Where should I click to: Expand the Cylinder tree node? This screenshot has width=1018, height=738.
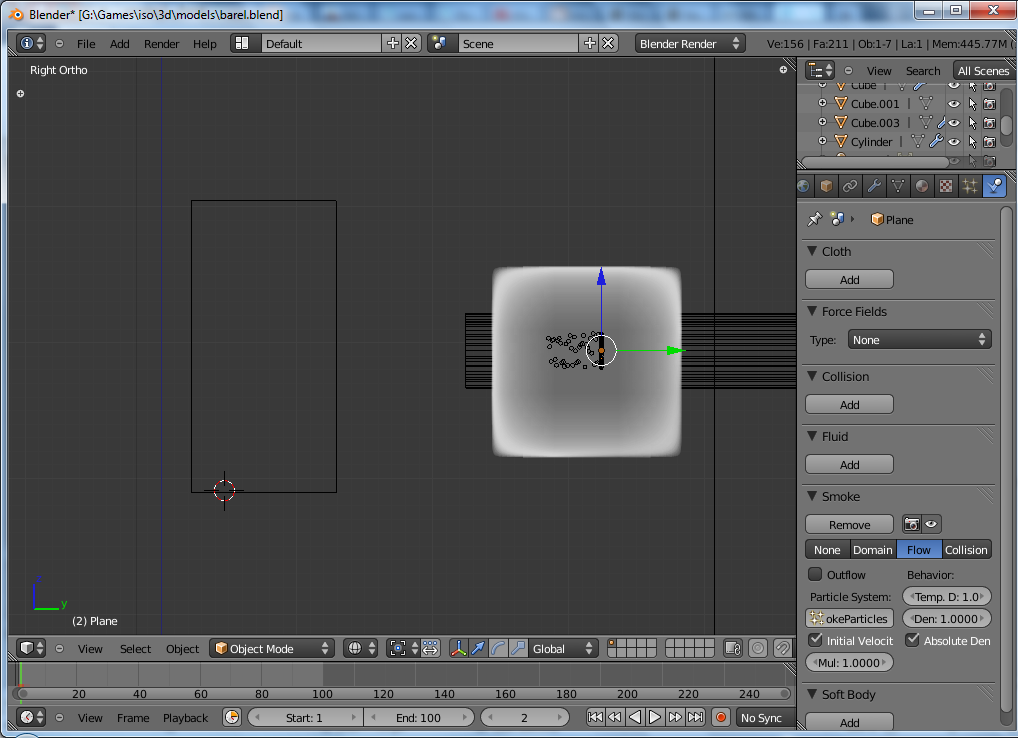click(823, 141)
